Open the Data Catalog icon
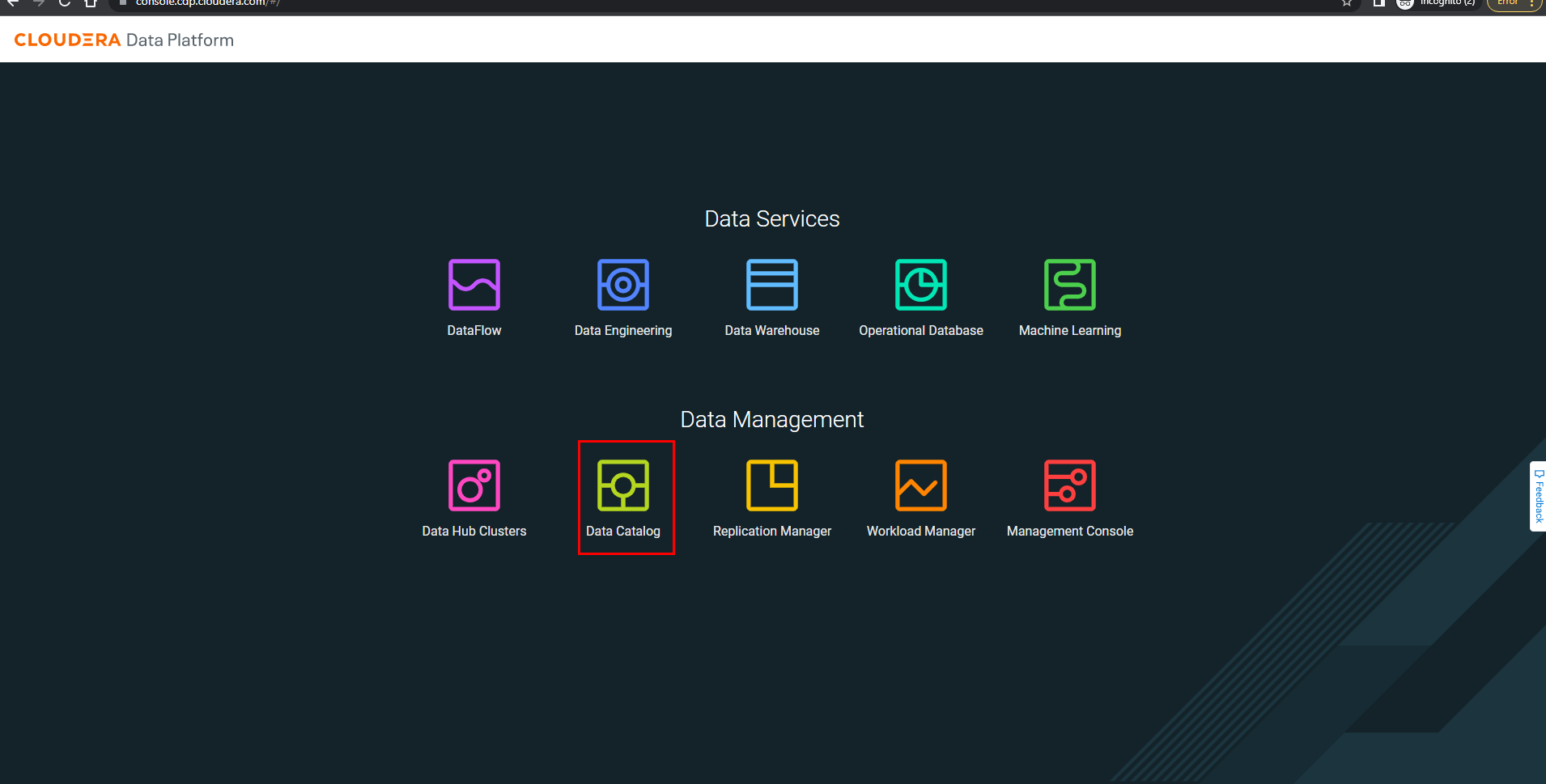Screen dimensions: 1546x784 click(623, 485)
